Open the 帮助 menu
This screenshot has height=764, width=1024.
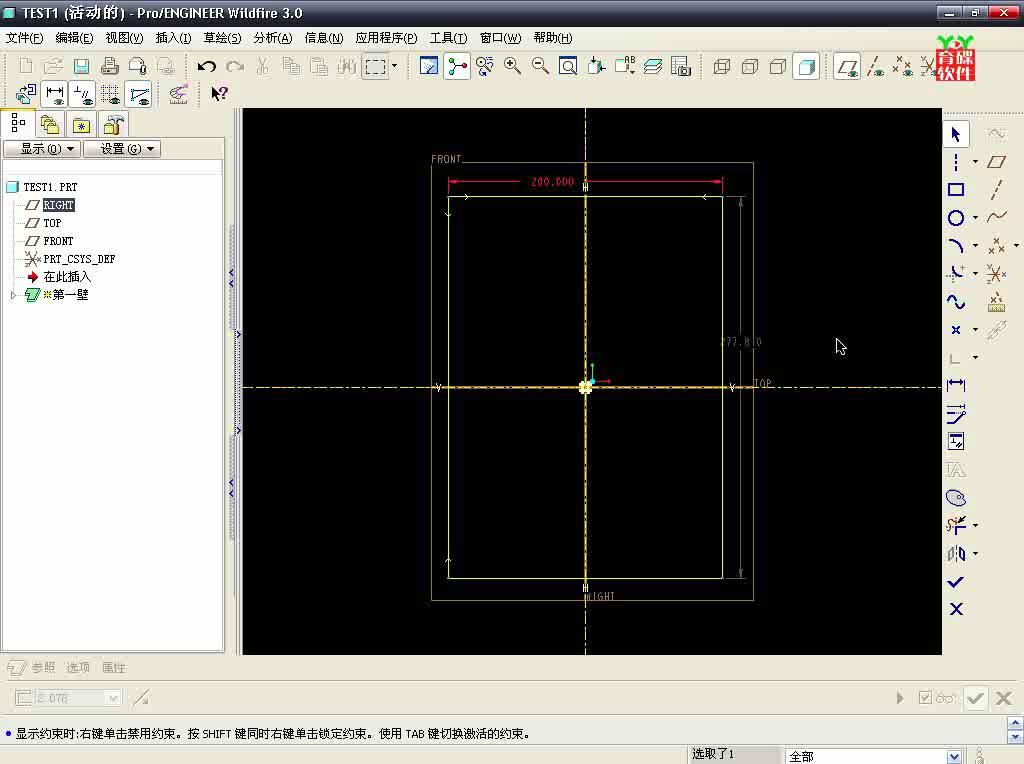(x=552, y=38)
